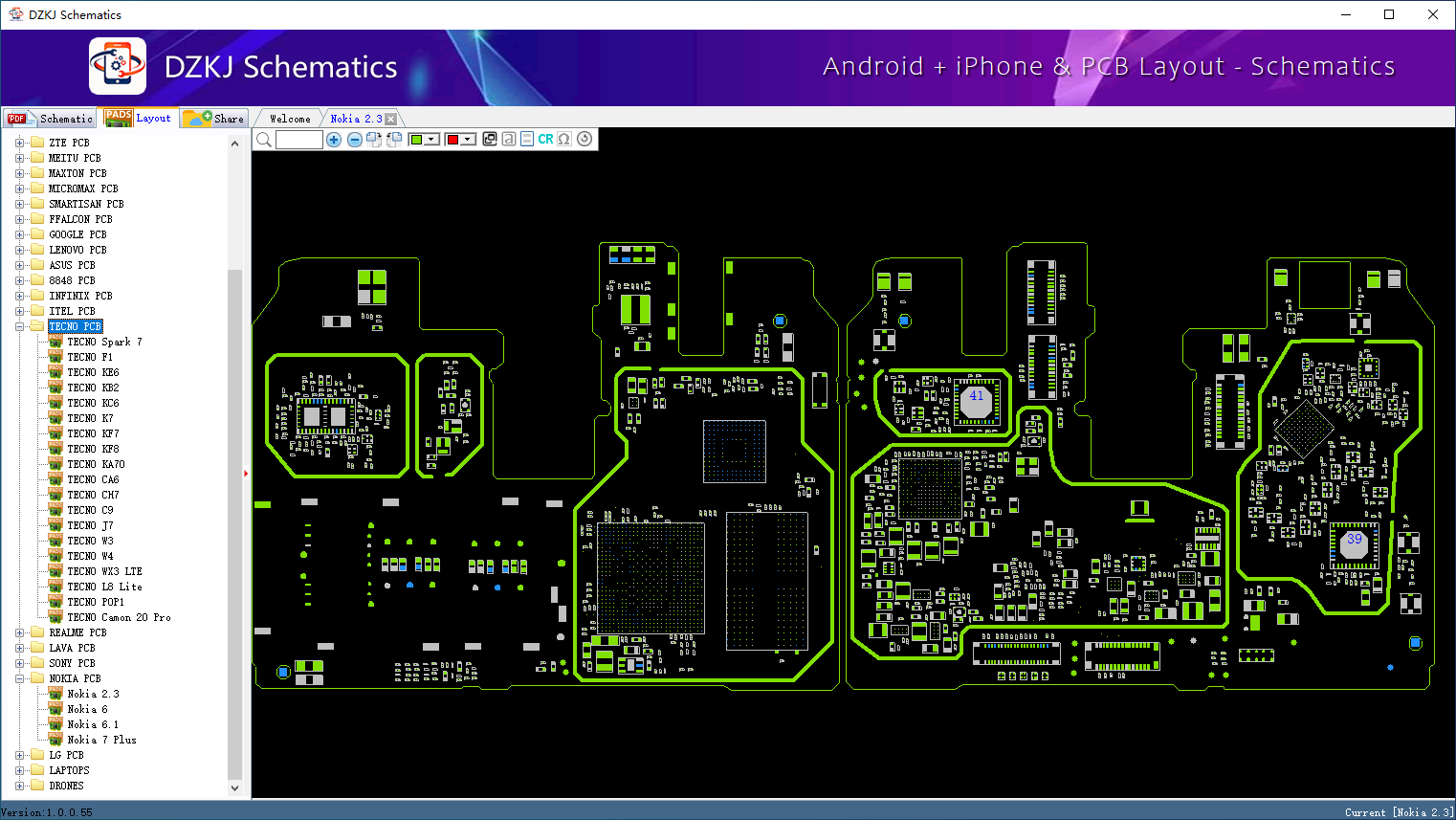Click the green color swatch
This screenshot has width=1456, height=820.
(x=416, y=140)
